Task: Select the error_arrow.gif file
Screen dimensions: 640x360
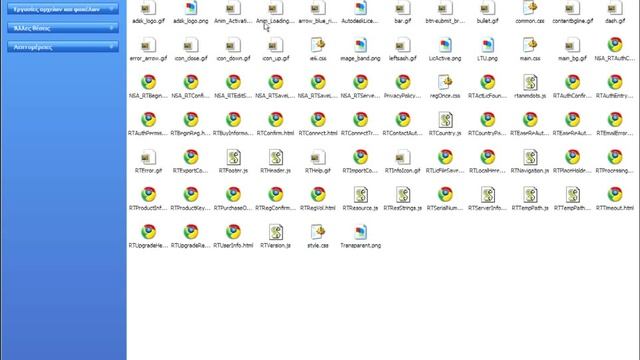Action: [x=149, y=45]
